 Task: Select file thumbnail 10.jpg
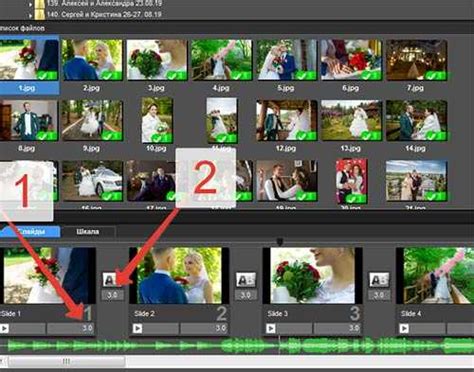tap(157, 120)
